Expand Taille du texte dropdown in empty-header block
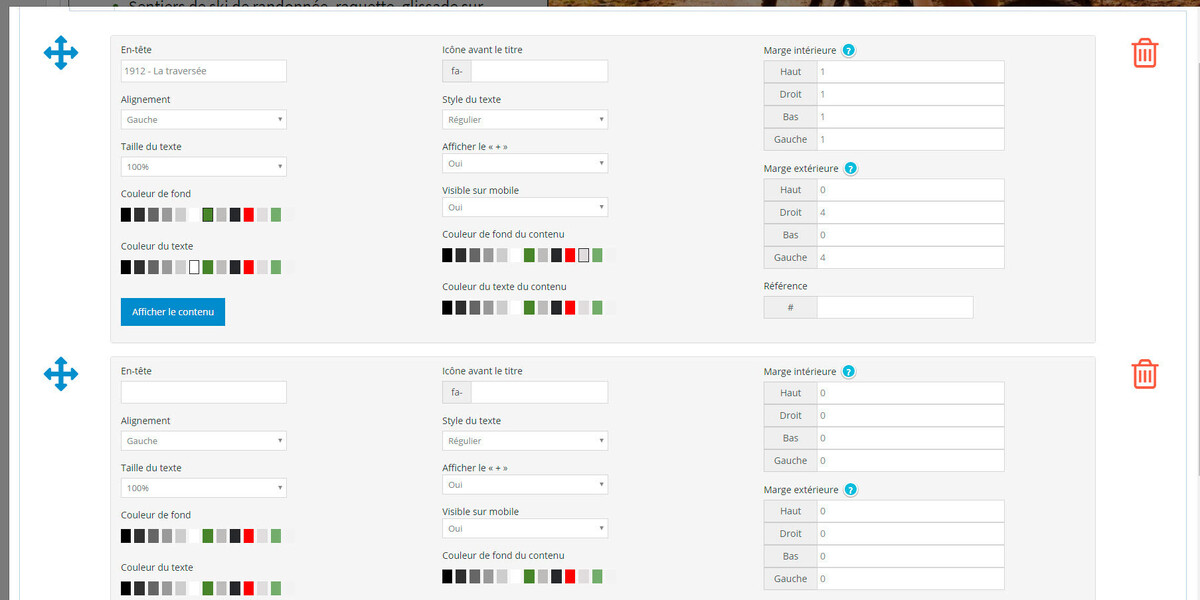1200x600 pixels. (204, 488)
